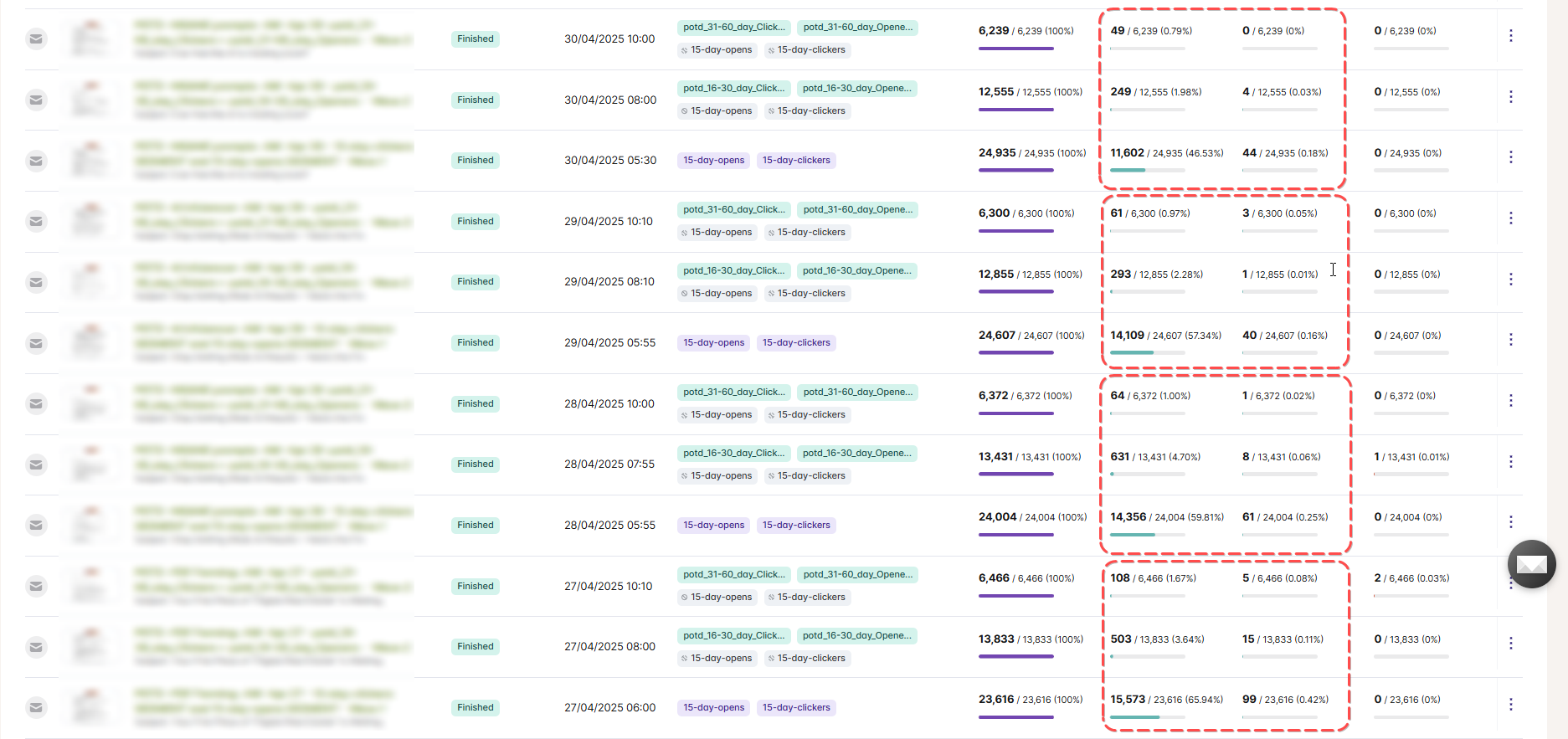Click the opens value 14,356 / 24,004 (59.81%)
The height and width of the screenshot is (739, 1568).
tap(1167, 517)
